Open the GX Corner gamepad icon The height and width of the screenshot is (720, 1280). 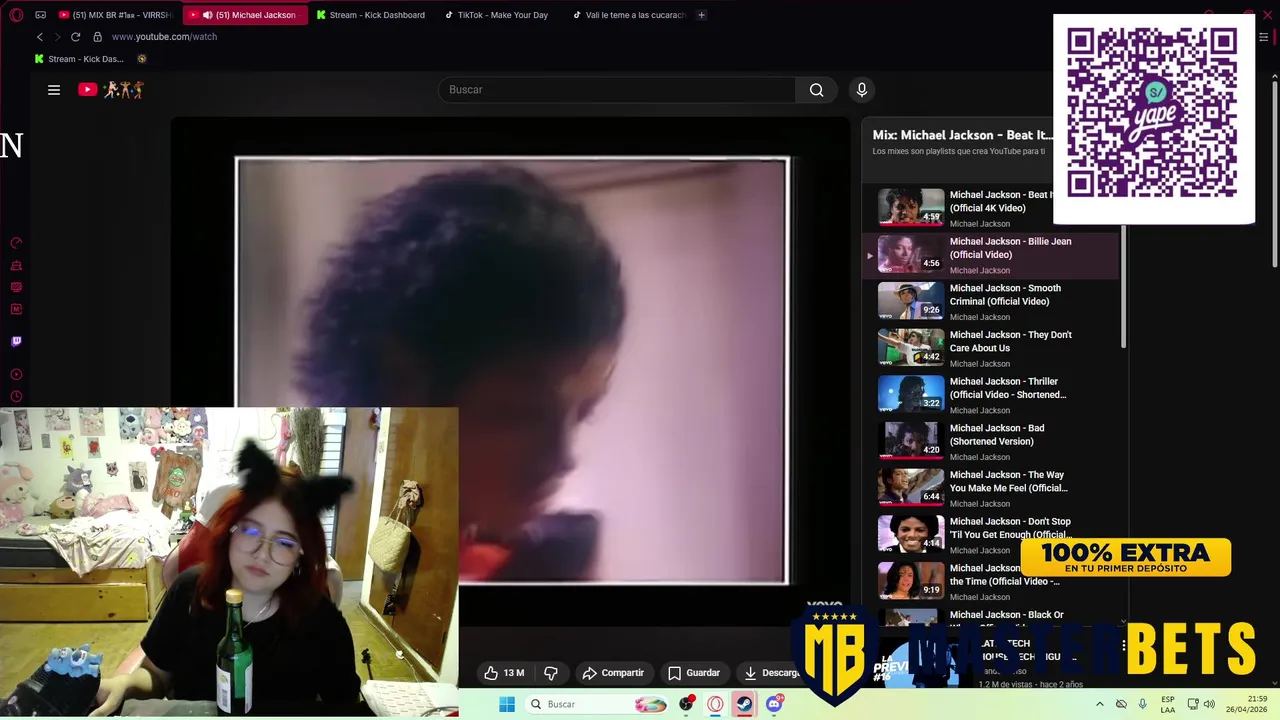pos(41,15)
